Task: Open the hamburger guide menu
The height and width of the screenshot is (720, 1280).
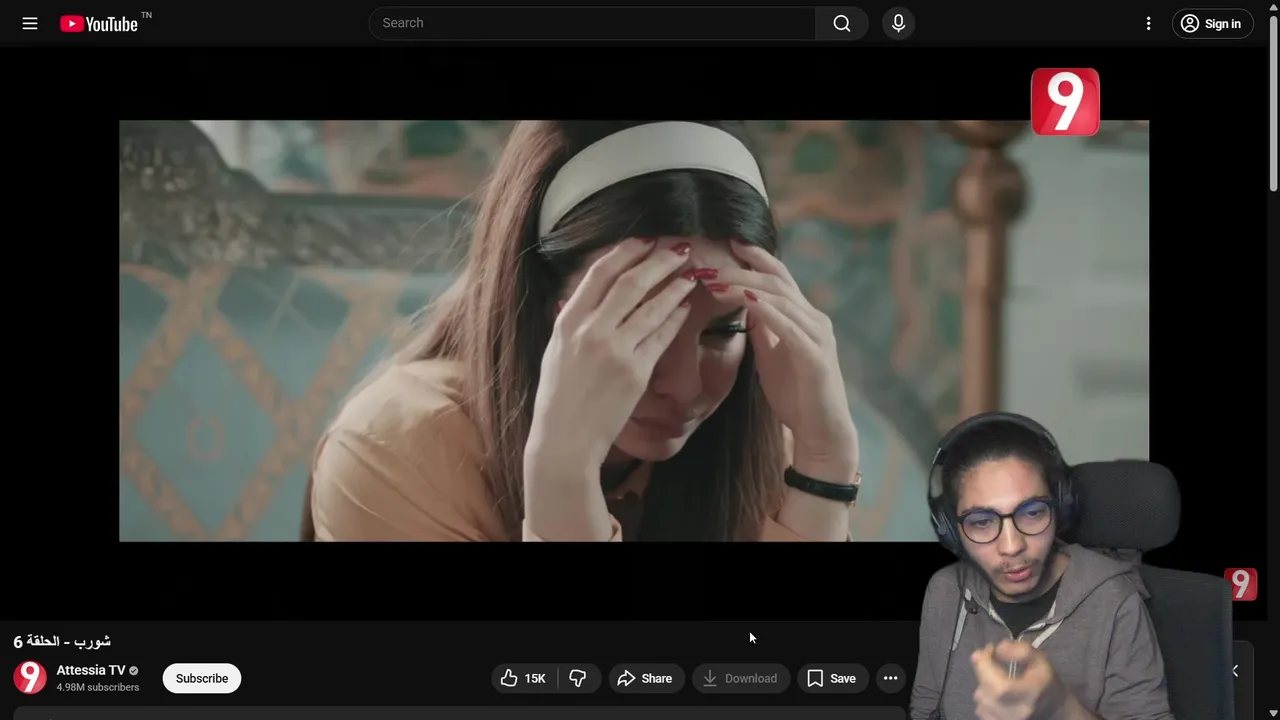Action: pos(30,23)
